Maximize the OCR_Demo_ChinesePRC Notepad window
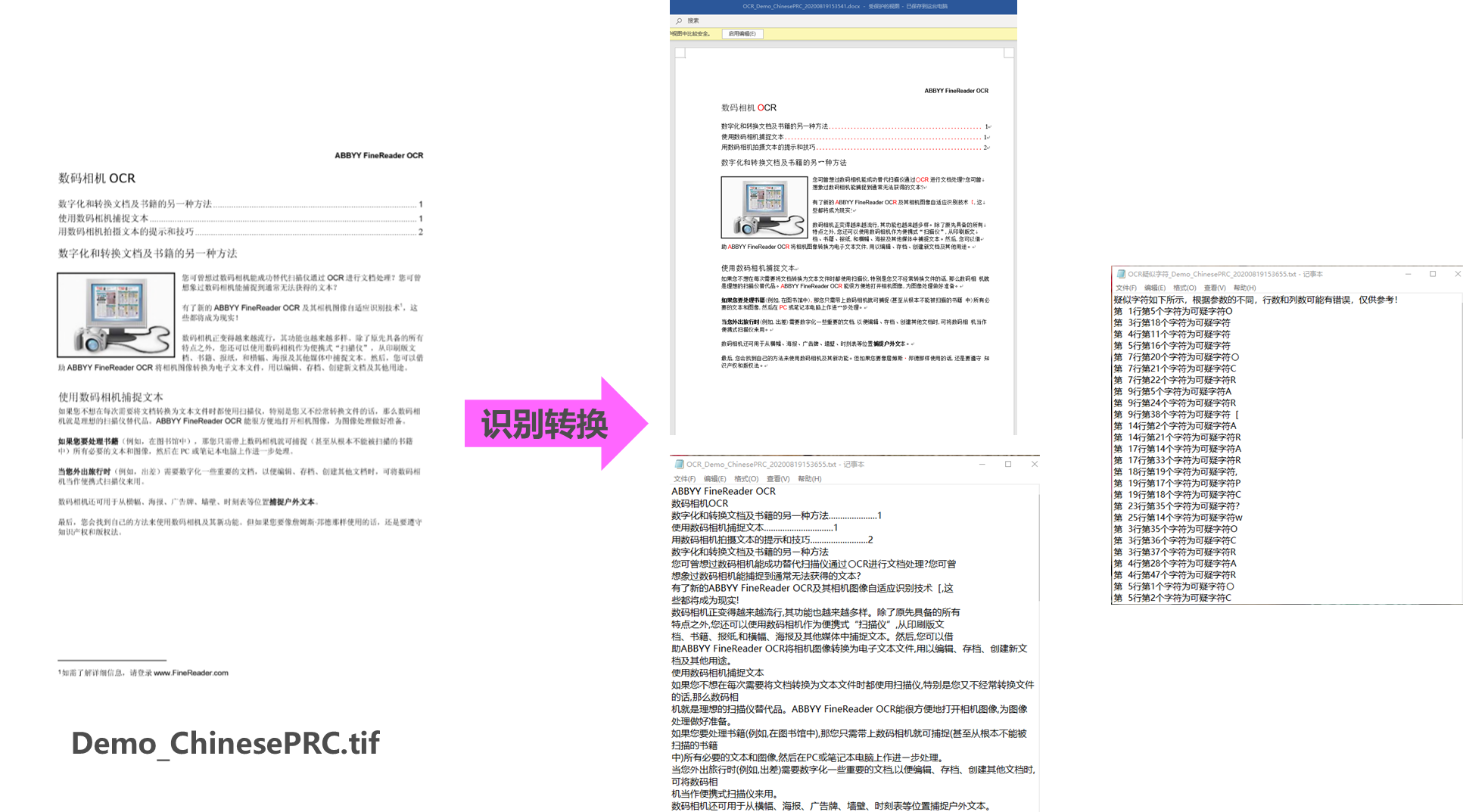The image size is (1463, 812). 1008,464
